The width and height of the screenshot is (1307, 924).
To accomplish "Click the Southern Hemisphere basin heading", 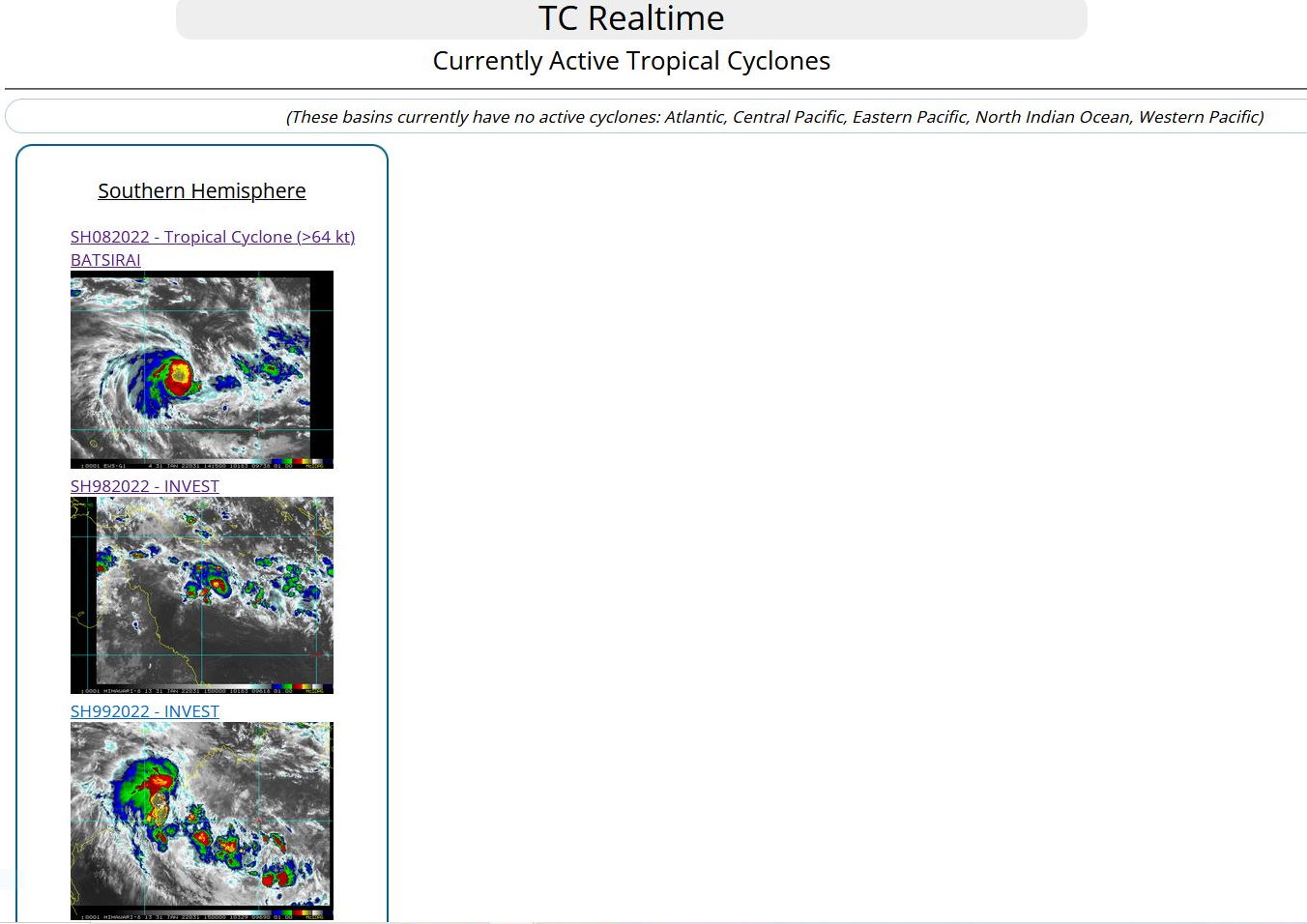I will 201,191.
